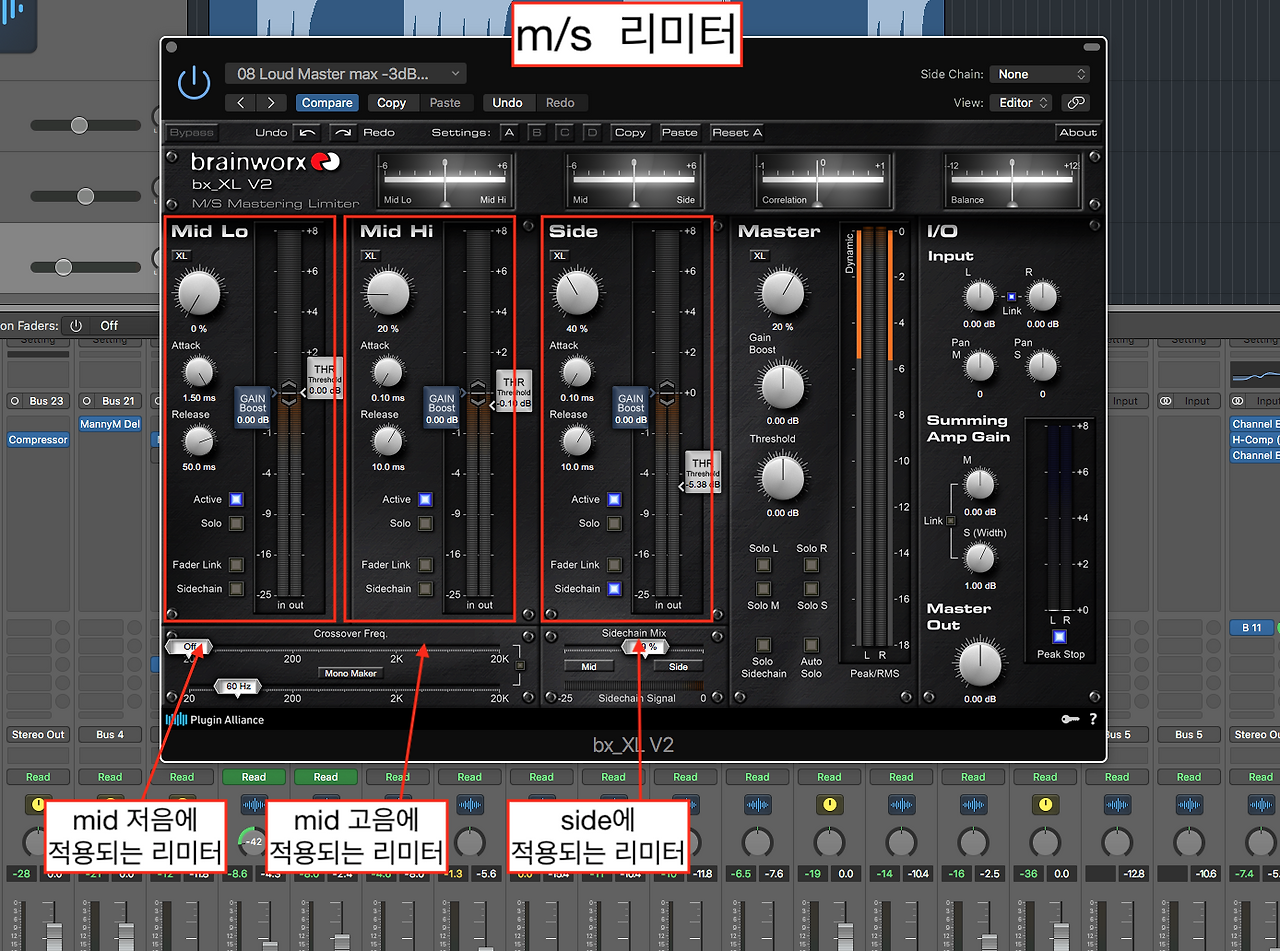Screen dimensions: 1280x951
Task: Enable the Auto Solo button
Action: 811,645
